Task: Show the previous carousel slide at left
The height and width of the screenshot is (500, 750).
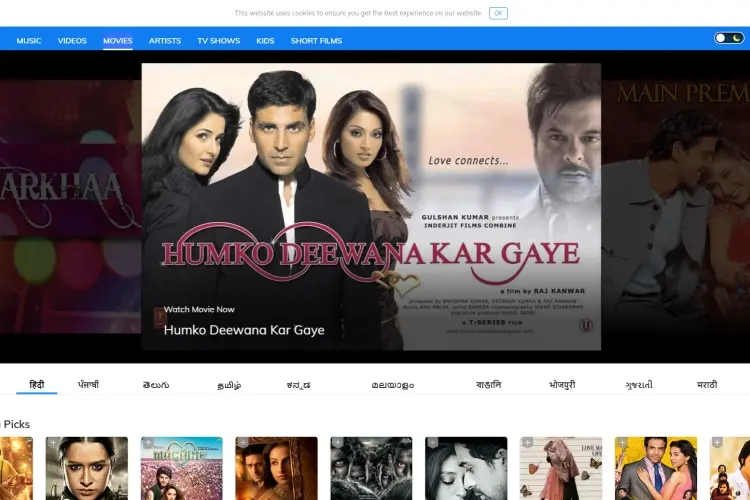Action: pos(70,206)
